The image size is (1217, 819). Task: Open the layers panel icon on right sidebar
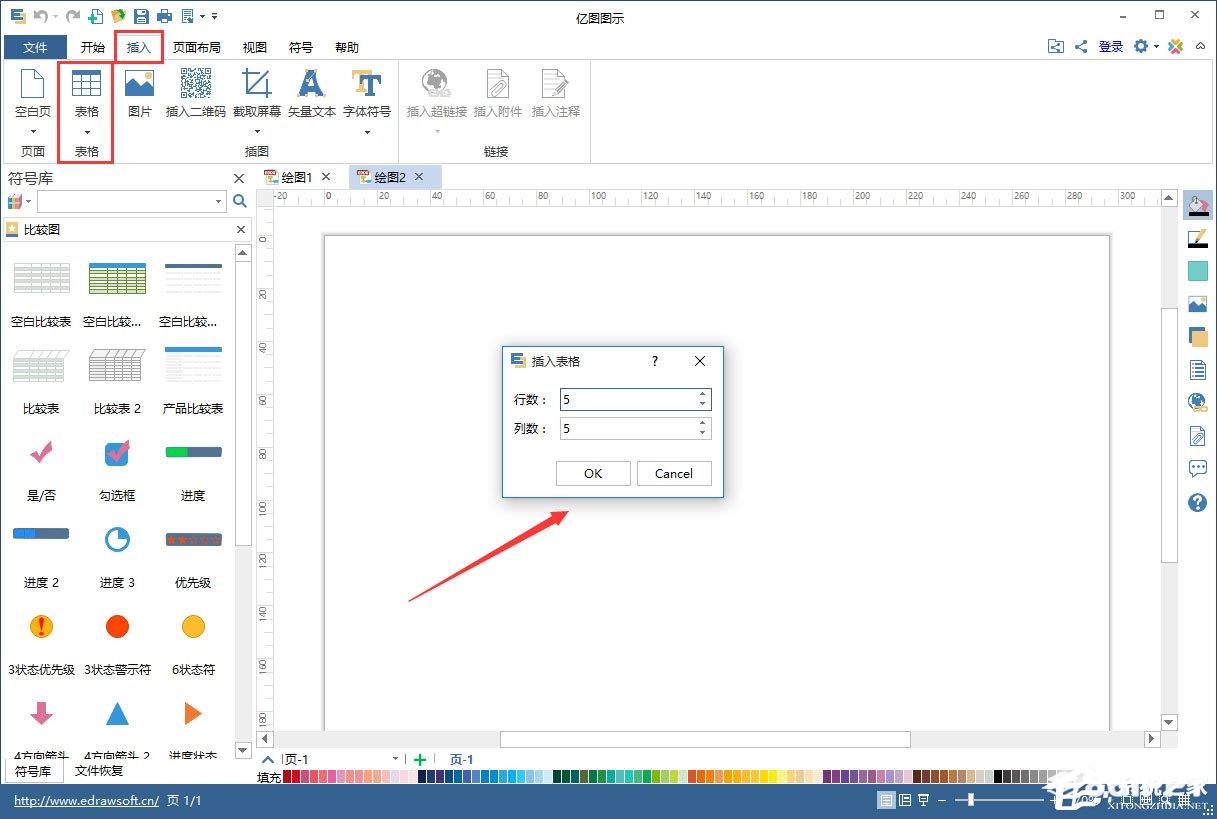click(x=1197, y=337)
